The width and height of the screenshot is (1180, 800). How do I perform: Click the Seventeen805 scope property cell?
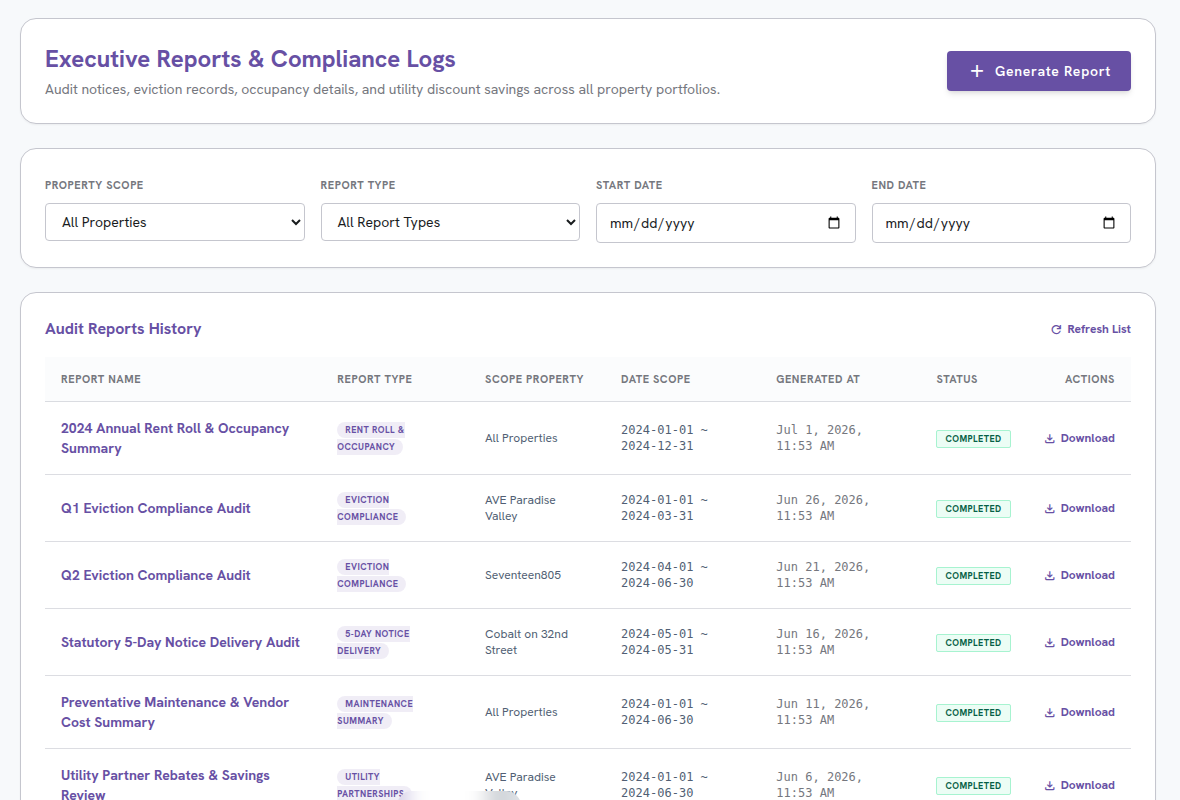[523, 575]
